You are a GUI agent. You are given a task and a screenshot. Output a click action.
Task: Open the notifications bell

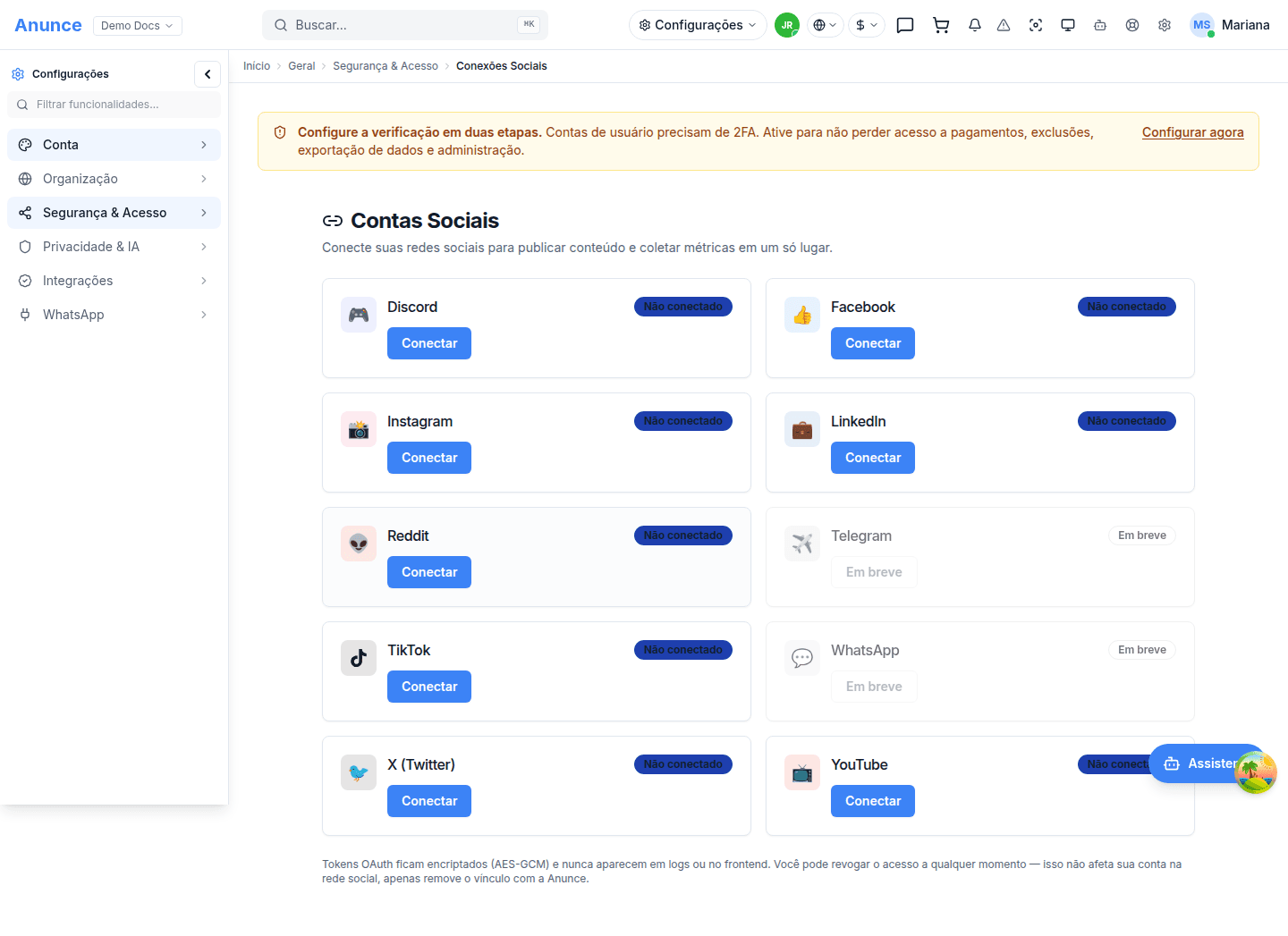point(975,25)
